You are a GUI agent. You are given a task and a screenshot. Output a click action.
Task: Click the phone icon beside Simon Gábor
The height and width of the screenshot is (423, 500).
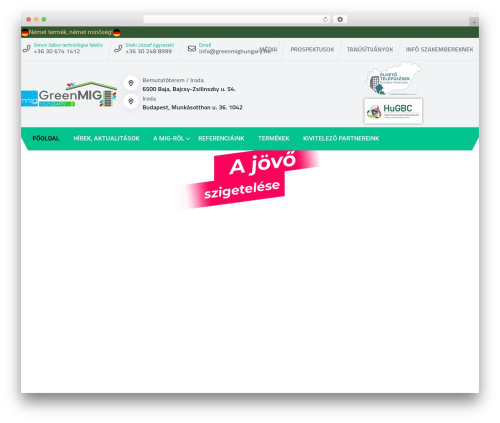coord(27,49)
